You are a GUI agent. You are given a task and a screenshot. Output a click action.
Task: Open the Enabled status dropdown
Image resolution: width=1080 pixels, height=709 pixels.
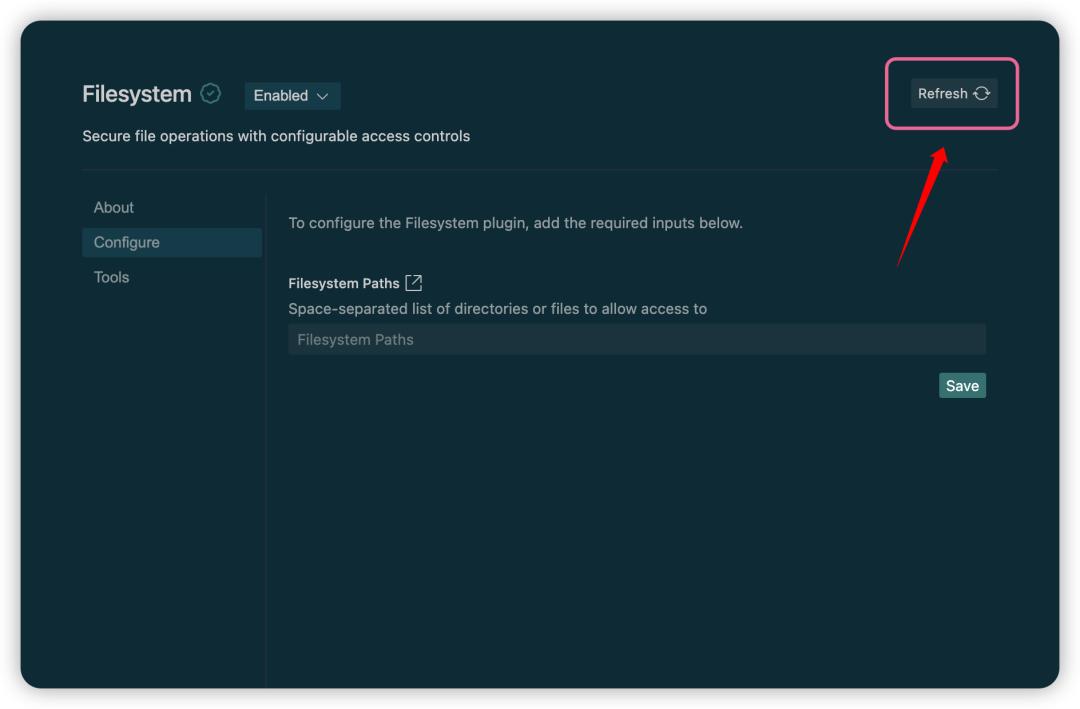coord(292,96)
